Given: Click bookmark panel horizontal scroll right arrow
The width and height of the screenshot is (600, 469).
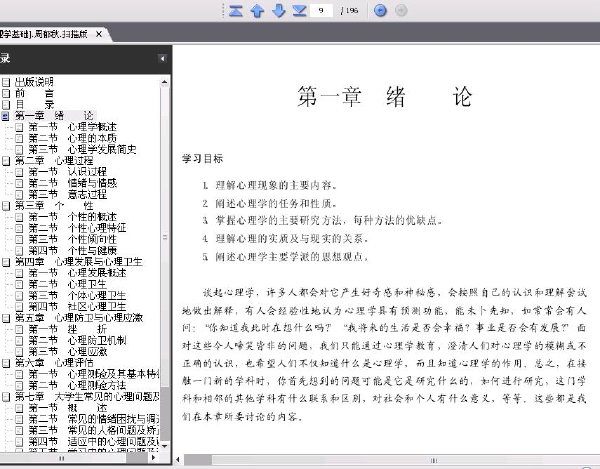Looking at the screenshot, I should click(153, 458).
